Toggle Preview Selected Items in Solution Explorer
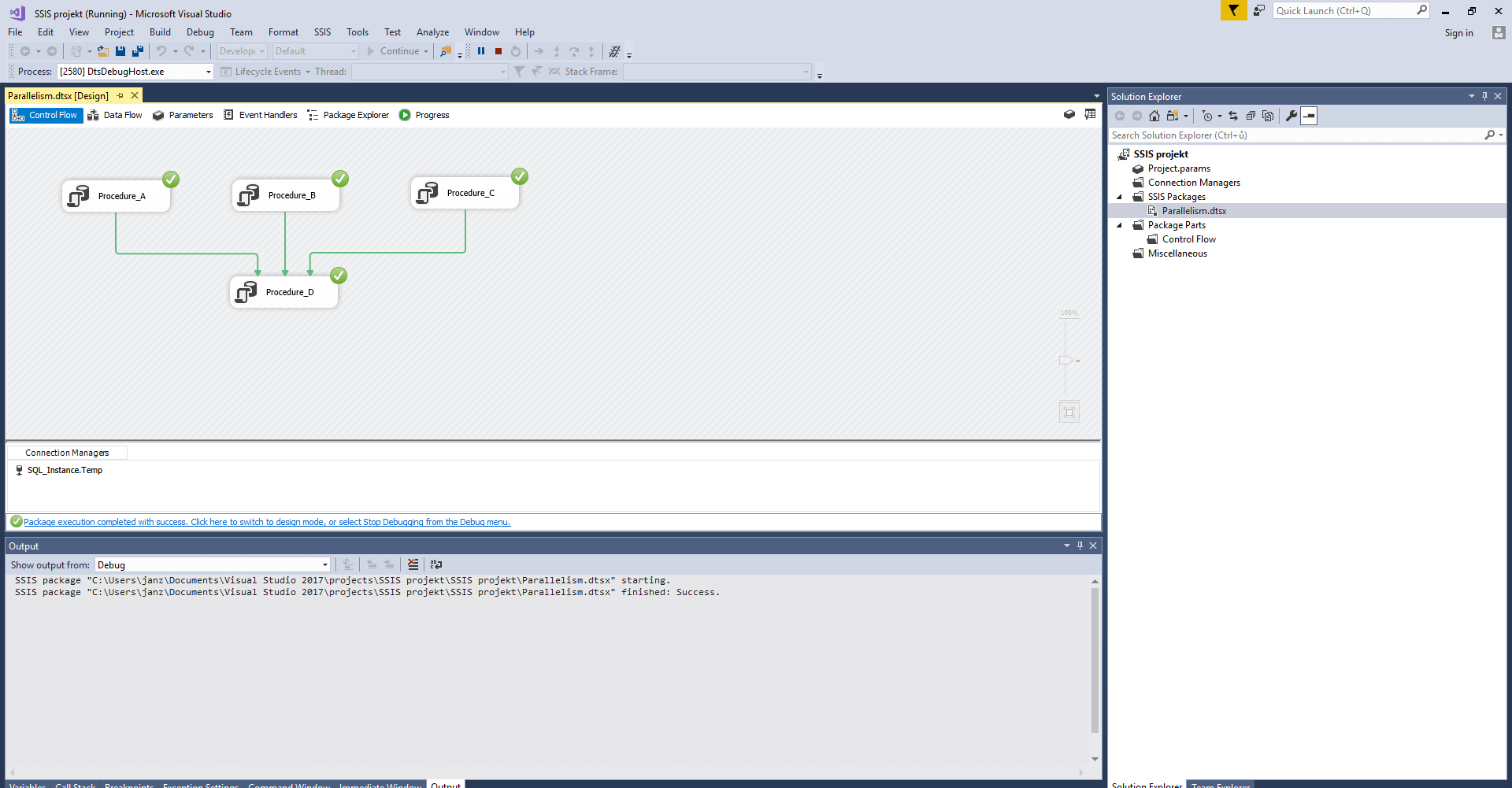Image resolution: width=1512 pixels, height=788 pixels. pos(1309,116)
